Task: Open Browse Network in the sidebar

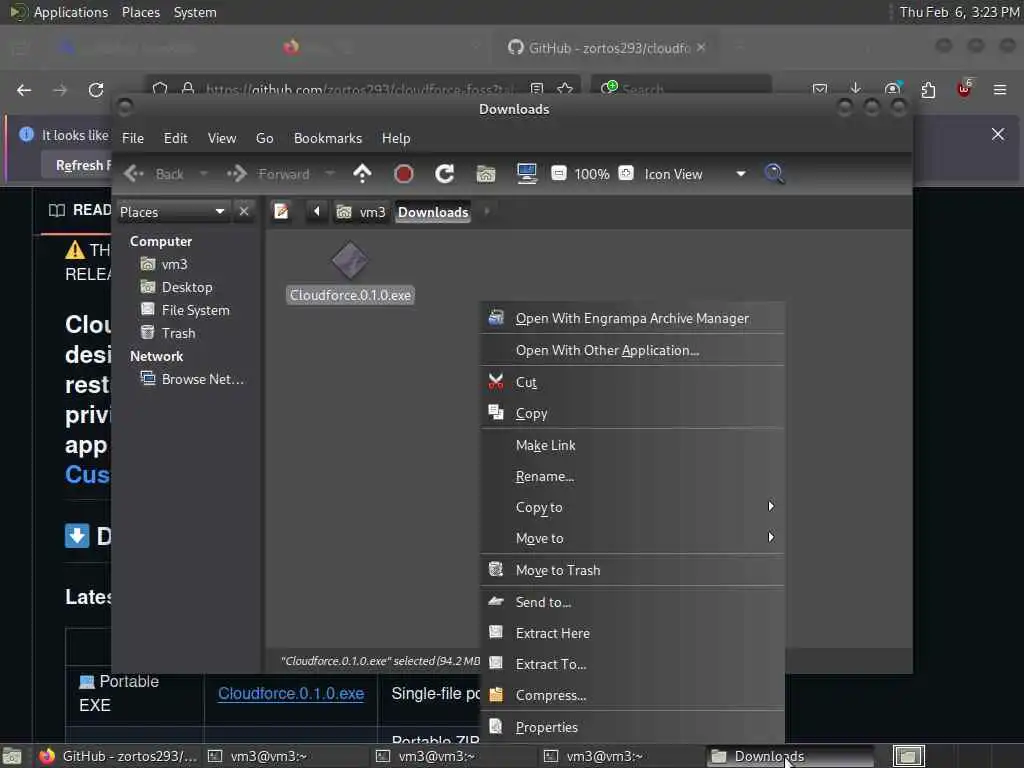Action: (x=193, y=379)
